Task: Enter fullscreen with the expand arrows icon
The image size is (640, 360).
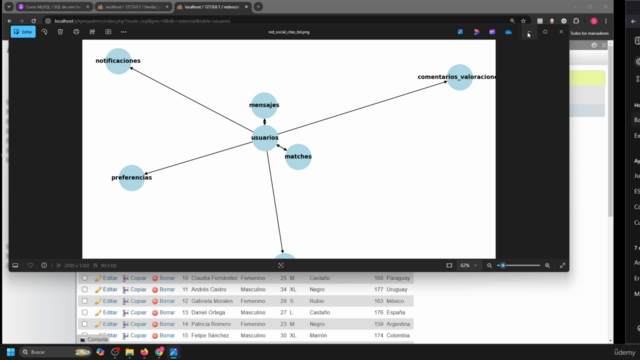Action: [562, 265]
